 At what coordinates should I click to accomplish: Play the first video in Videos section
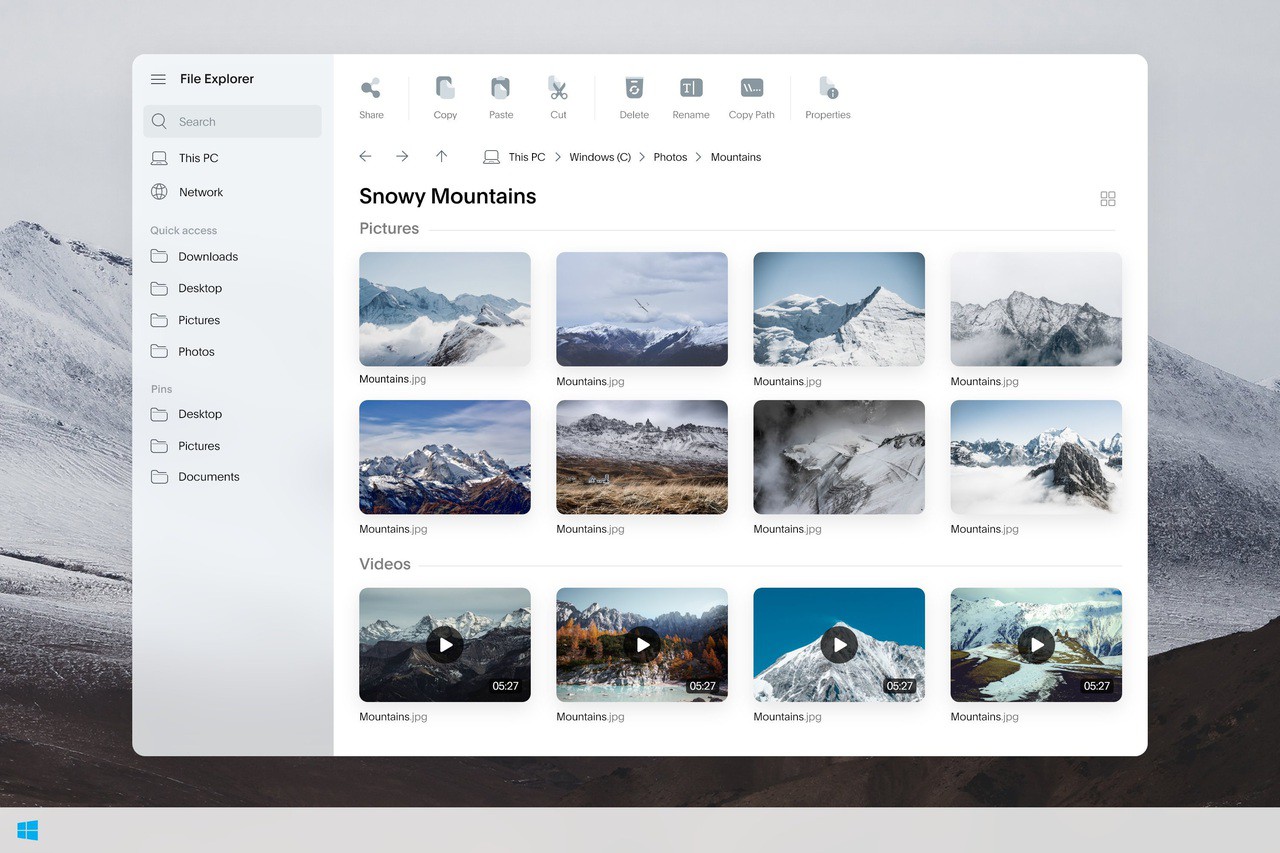point(445,645)
